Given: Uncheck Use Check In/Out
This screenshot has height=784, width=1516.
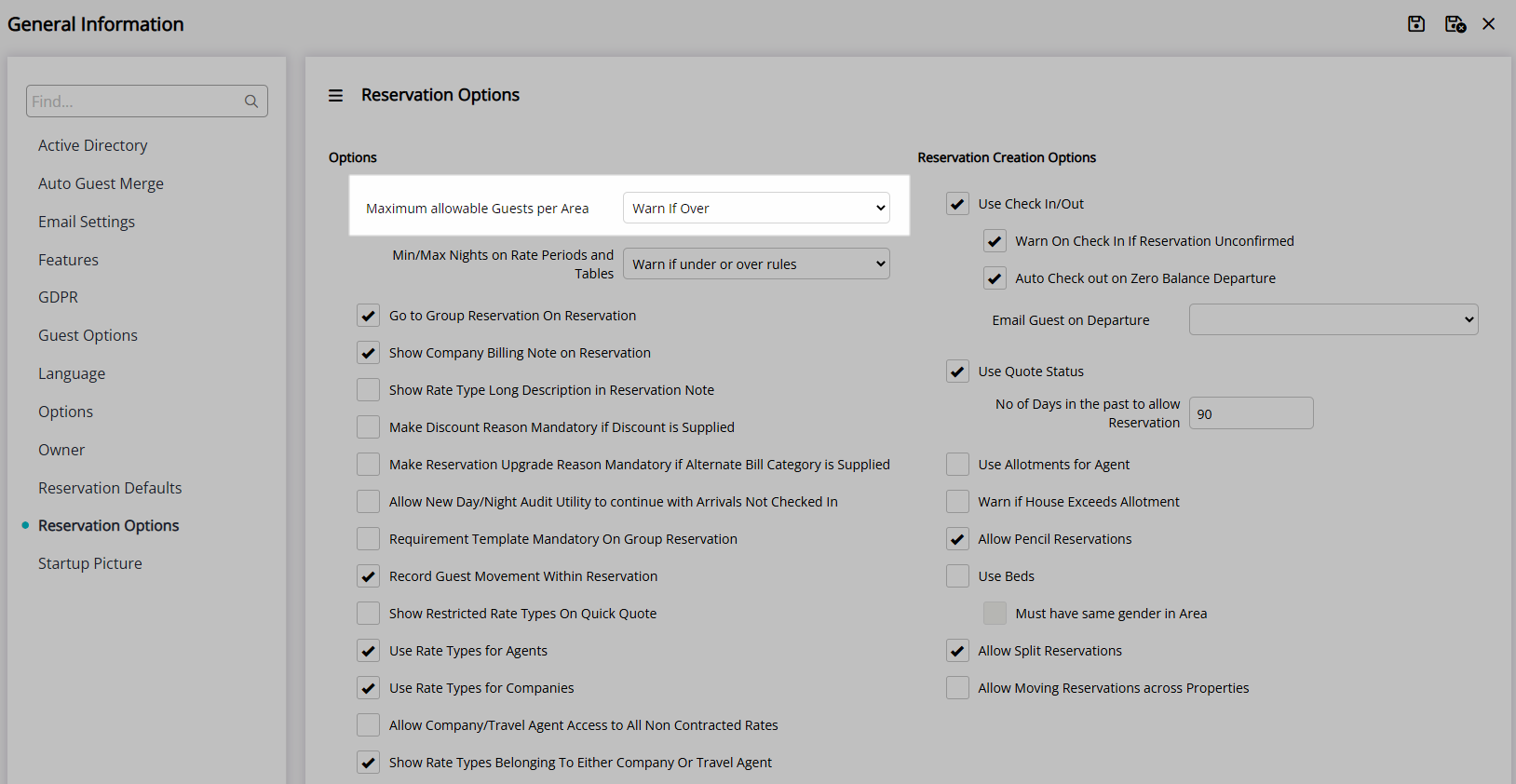Looking at the screenshot, I should 957,204.
